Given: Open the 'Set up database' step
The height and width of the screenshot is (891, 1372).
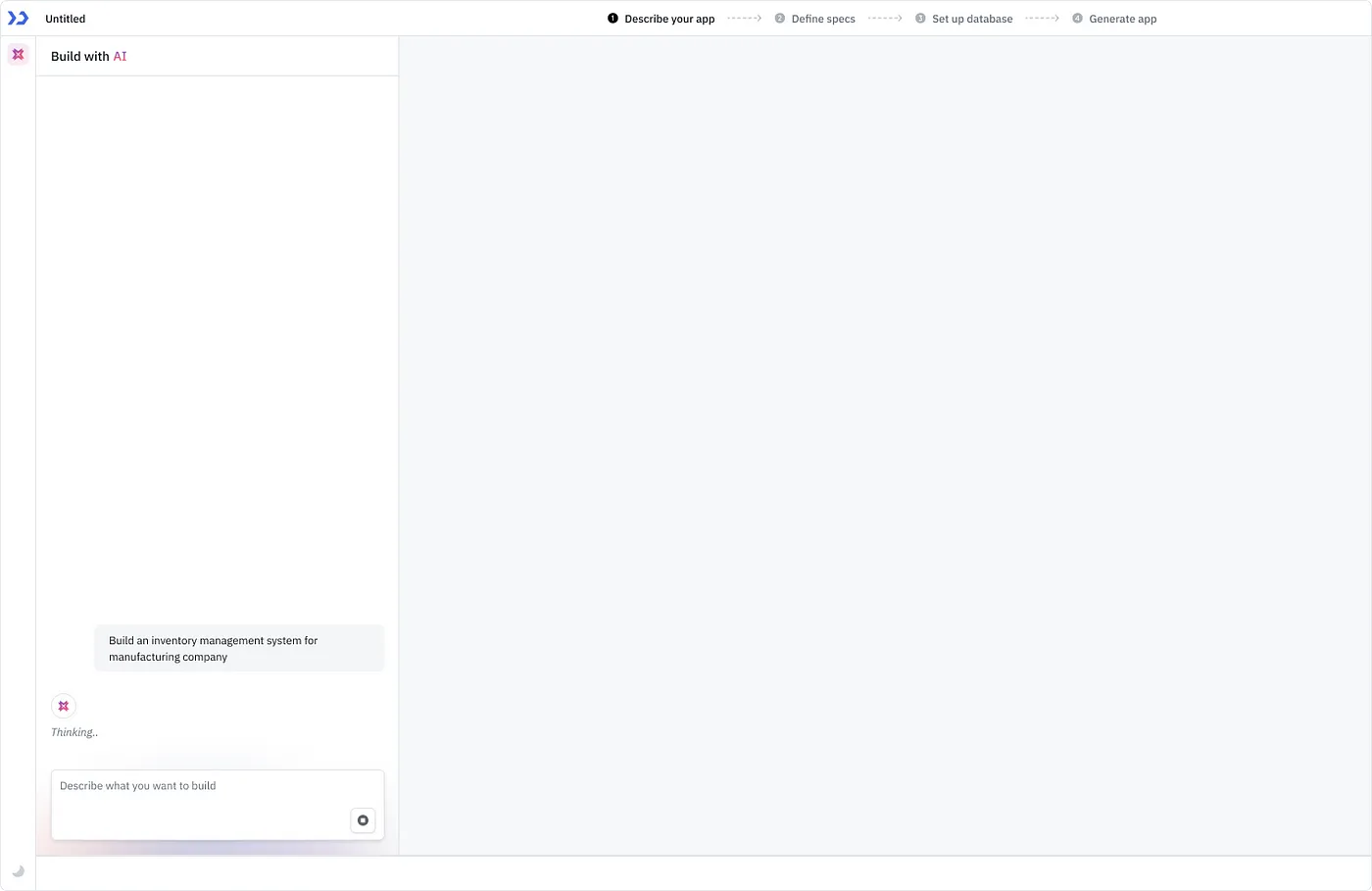Looking at the screenshot, I should point(964,19).
